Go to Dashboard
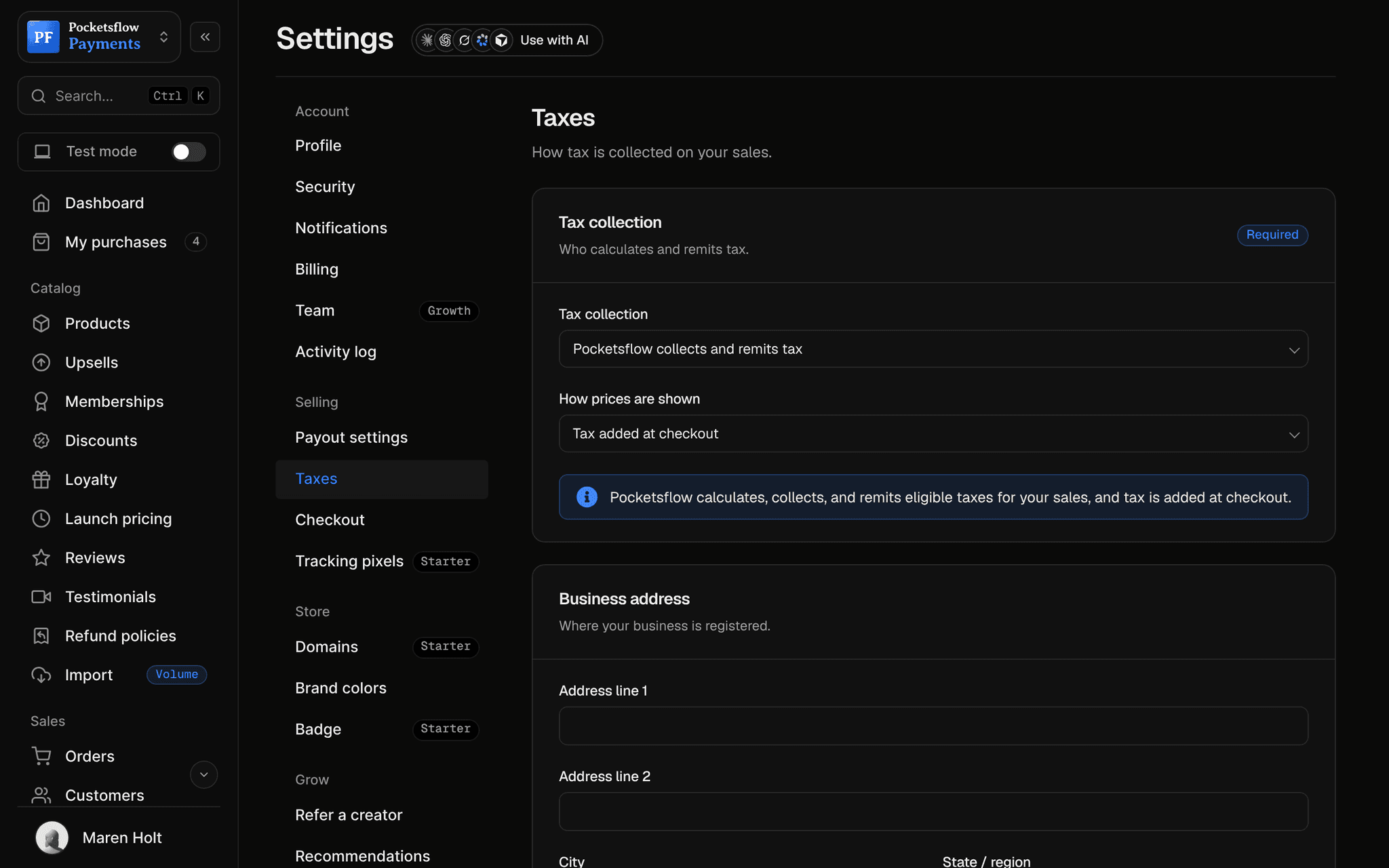The image size is (1389, 868). 119,203
